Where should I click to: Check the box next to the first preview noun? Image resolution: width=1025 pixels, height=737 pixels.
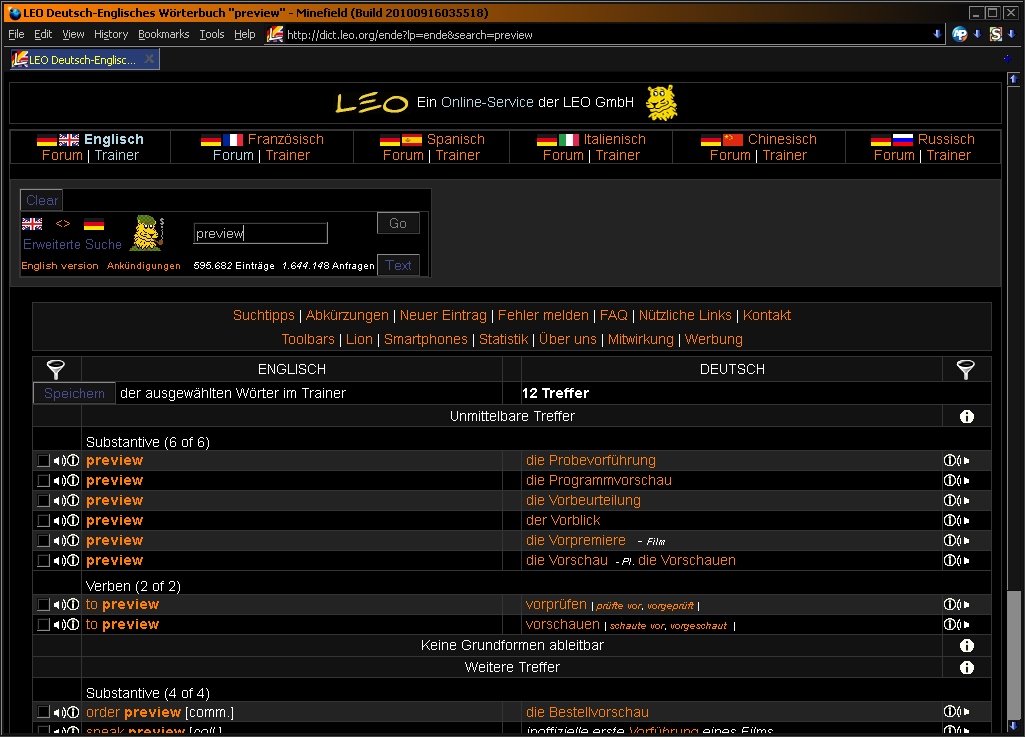pyautogui.click(x=41, y=460)
